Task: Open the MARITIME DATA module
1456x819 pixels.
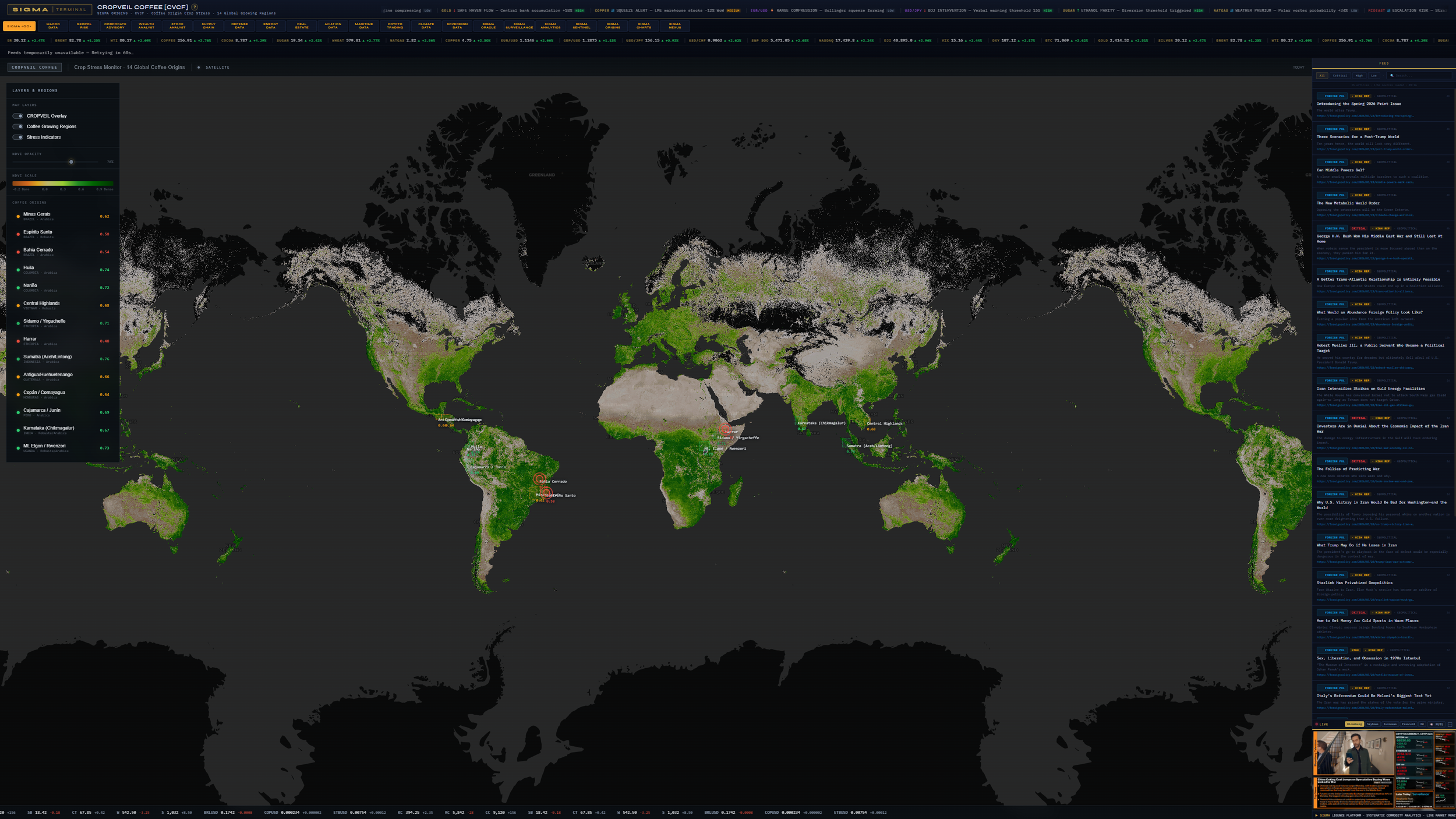Action: click(364, 26)
